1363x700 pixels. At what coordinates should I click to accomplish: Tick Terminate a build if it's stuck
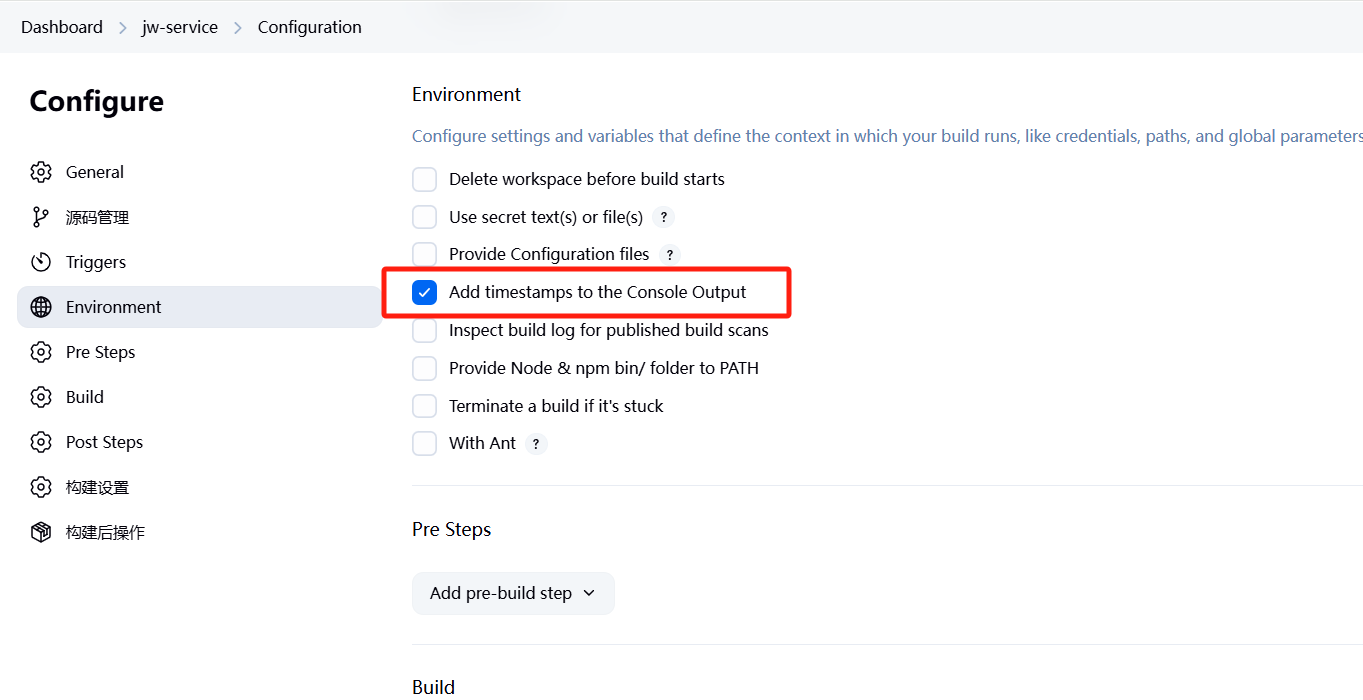(x=425, y=406)
